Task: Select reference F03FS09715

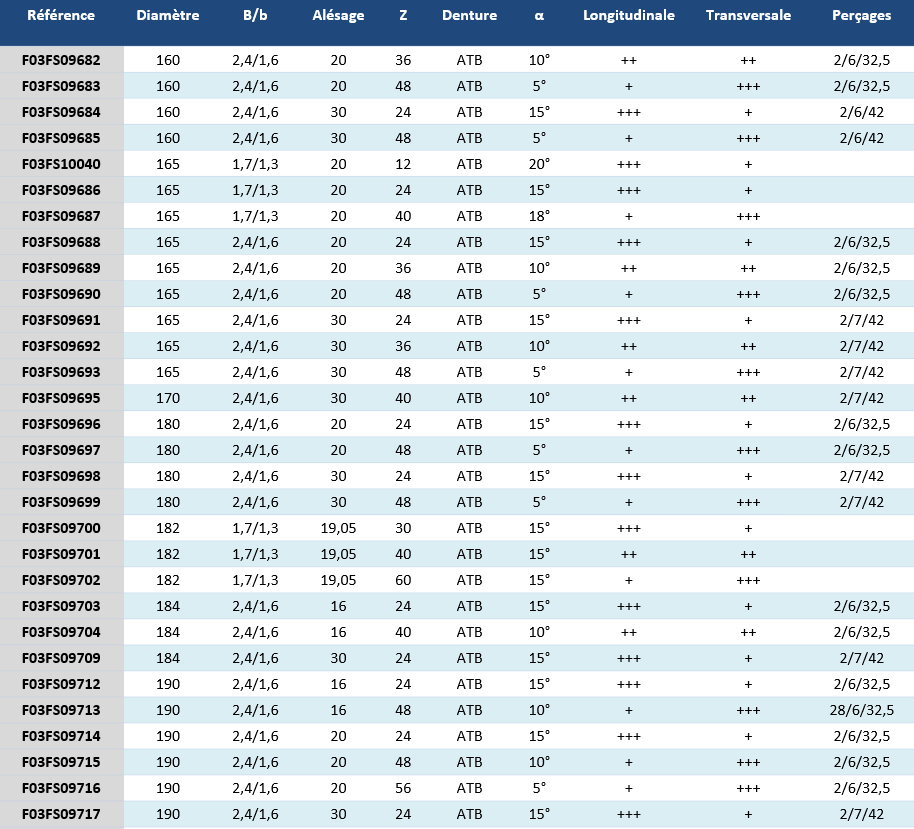Action: coord(61,762)
